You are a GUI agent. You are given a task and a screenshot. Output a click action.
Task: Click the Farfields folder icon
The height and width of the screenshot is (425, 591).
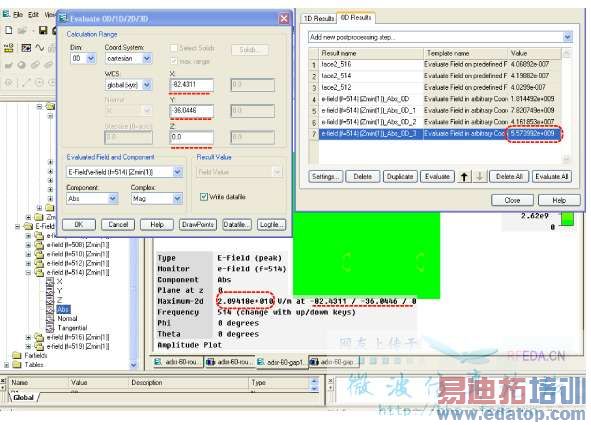point(17,355)
